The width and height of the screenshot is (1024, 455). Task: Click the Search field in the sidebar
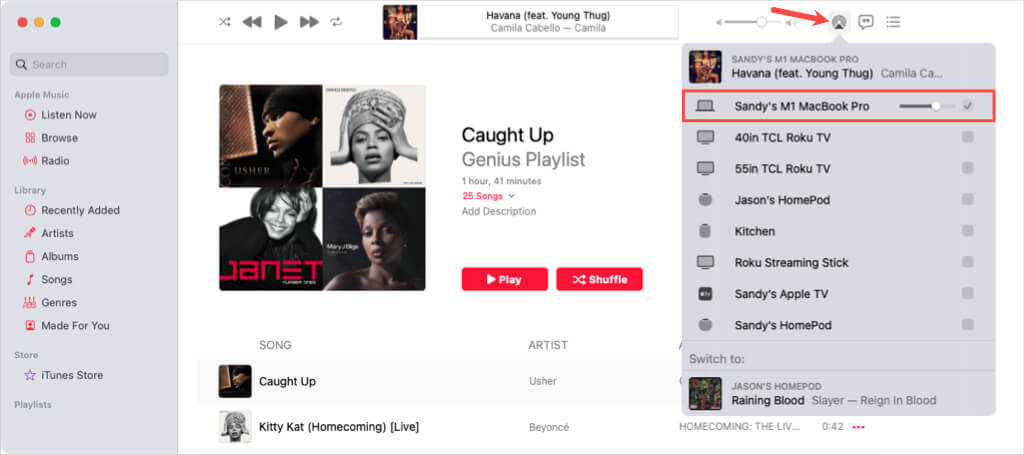pyautogui.click(x=89, y=65)
